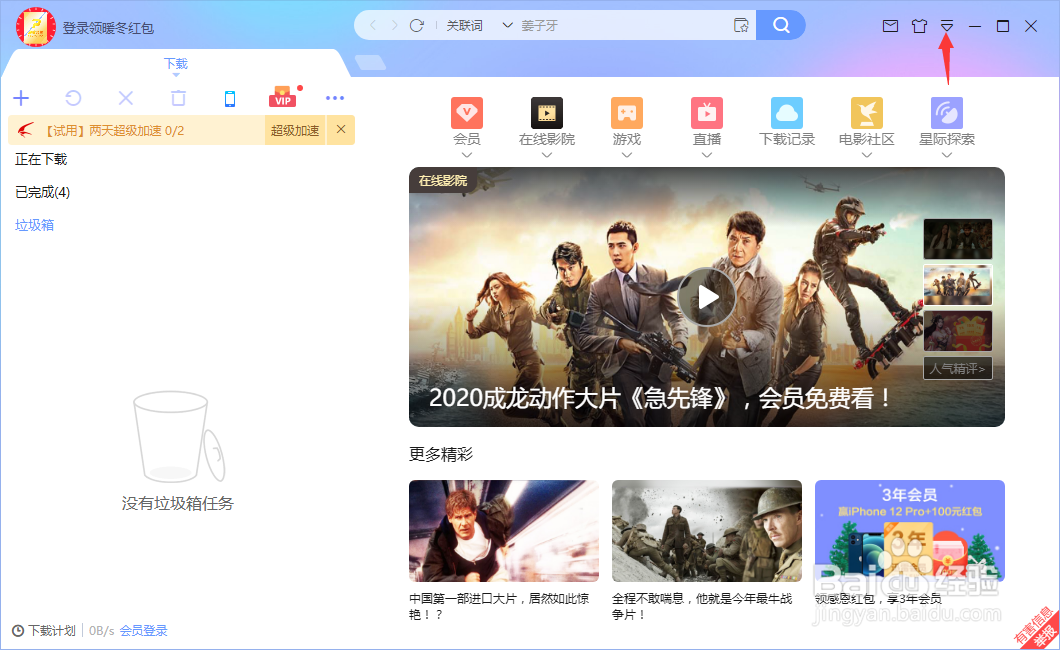
Task: Open the VIP gift icon
Action: coord(284,97)
